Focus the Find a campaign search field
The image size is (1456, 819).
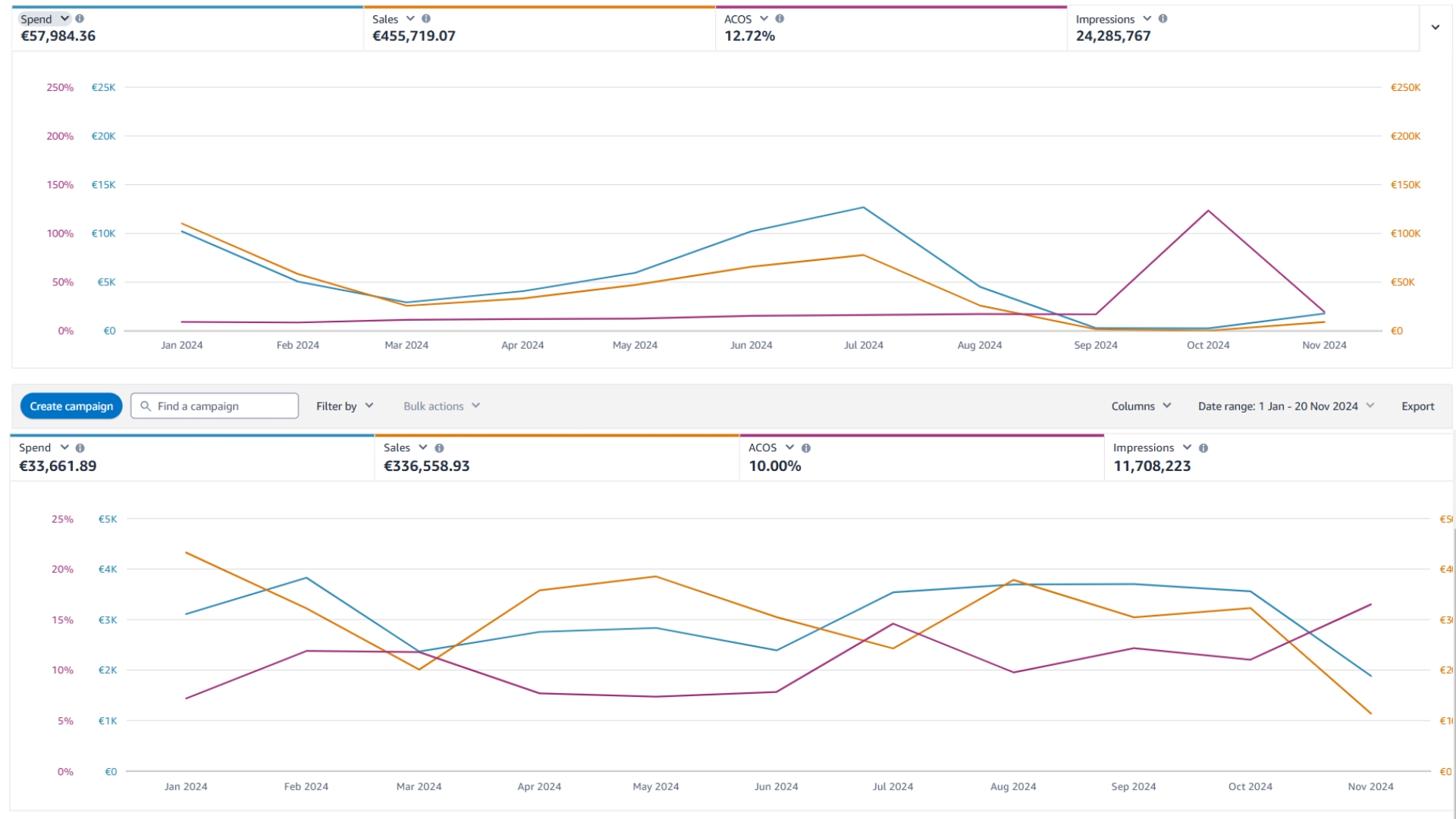click(215, 406)
